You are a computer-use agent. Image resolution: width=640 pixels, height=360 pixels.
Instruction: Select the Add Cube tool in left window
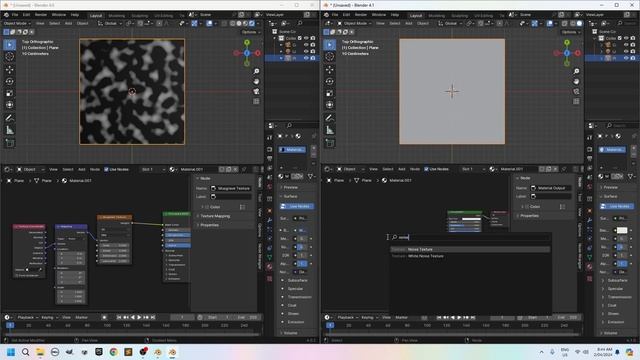(x=9, y=143)
